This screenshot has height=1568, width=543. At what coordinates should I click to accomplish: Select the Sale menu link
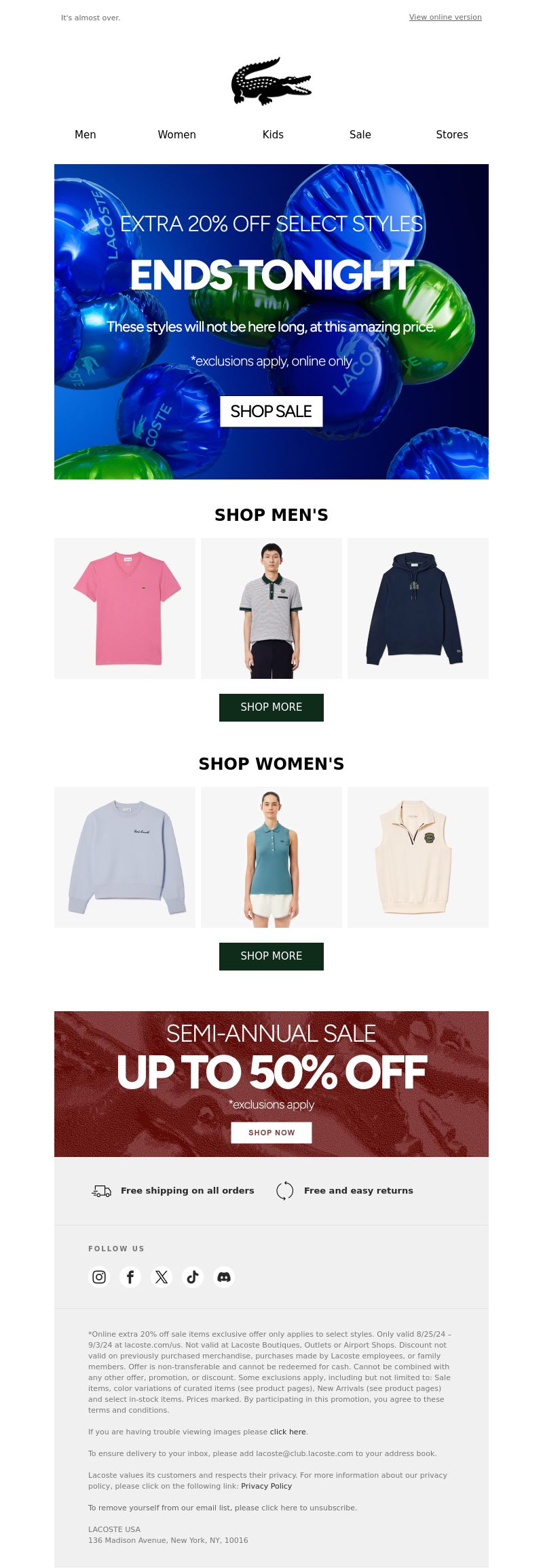(360, 135)
